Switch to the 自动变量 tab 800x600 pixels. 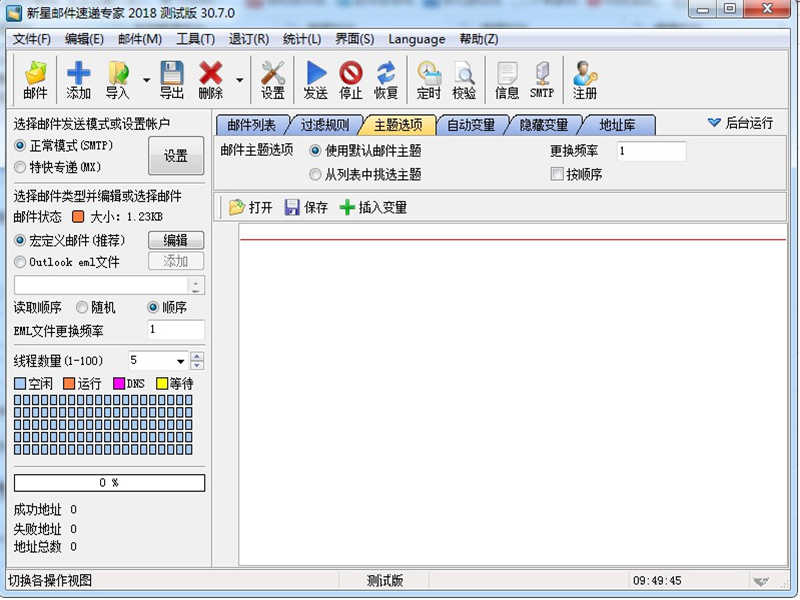(x=471, y=125)
